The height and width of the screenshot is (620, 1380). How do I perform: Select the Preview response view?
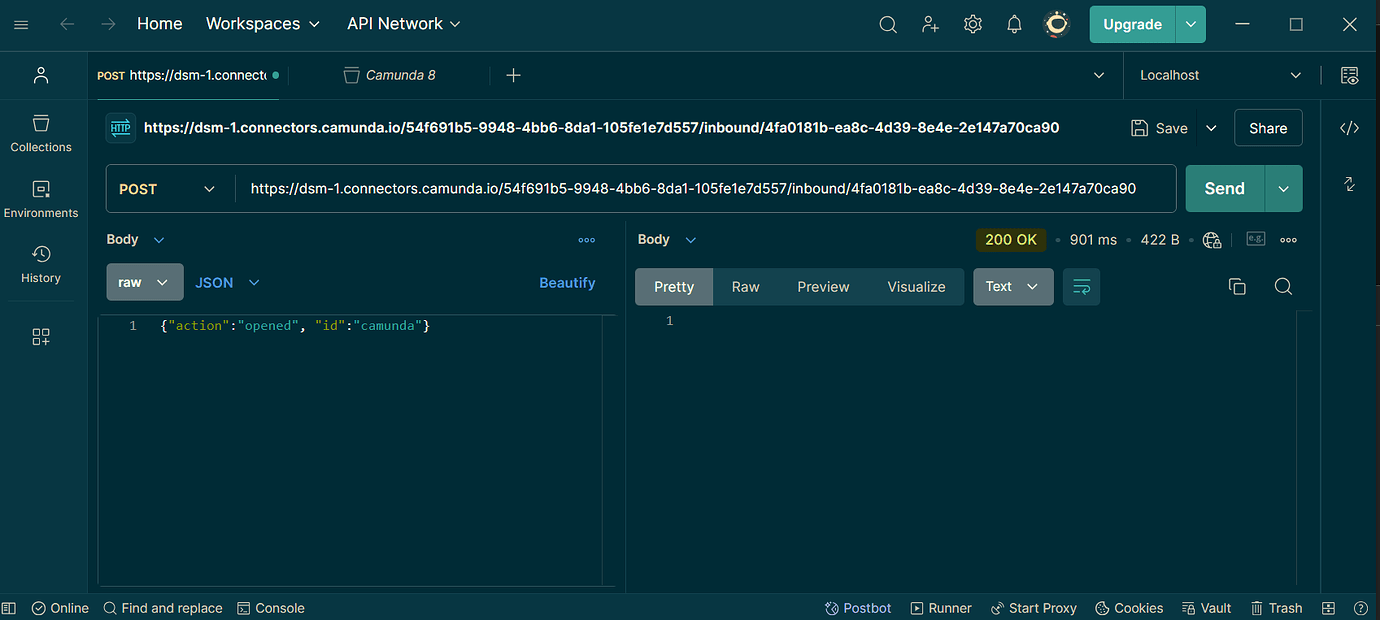pyautogui.click(x=823, y=287)
